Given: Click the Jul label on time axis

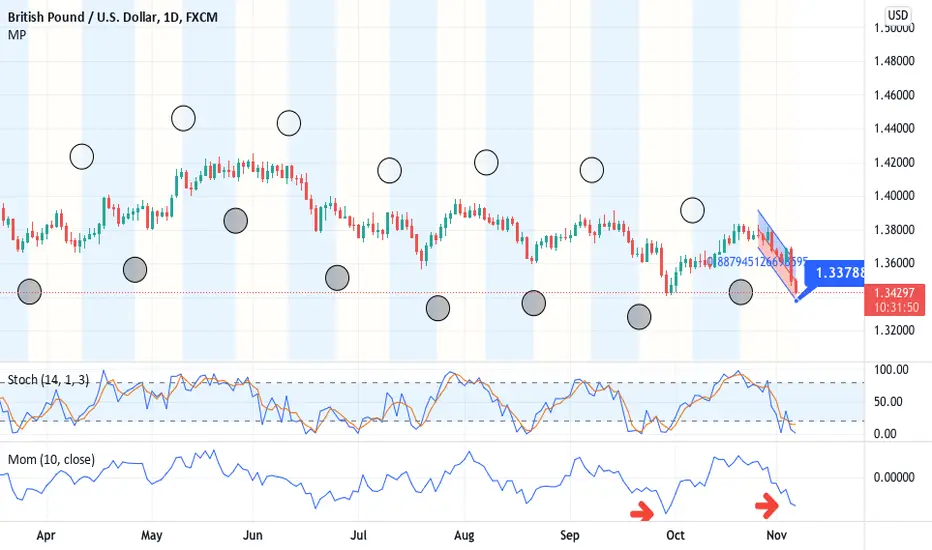Looking at the screenshot, I should point(358,535).
